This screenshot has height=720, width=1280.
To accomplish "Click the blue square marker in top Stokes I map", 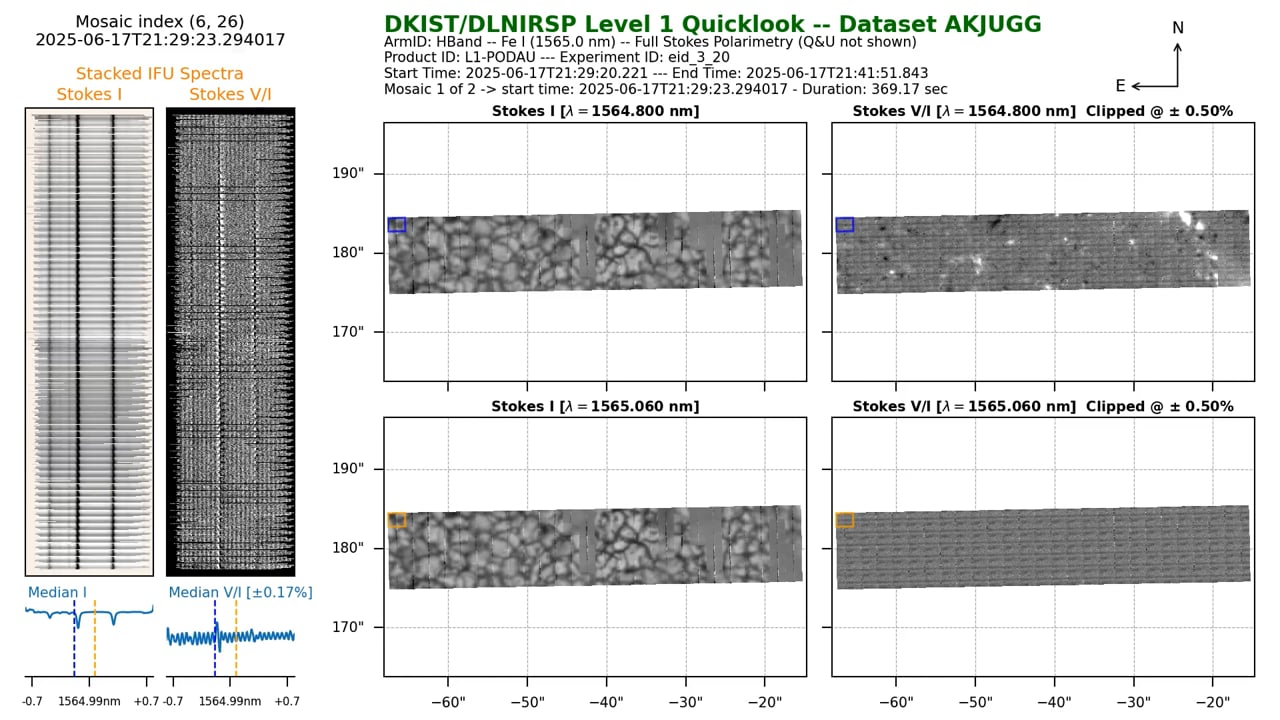I will [x=397, y=225].
